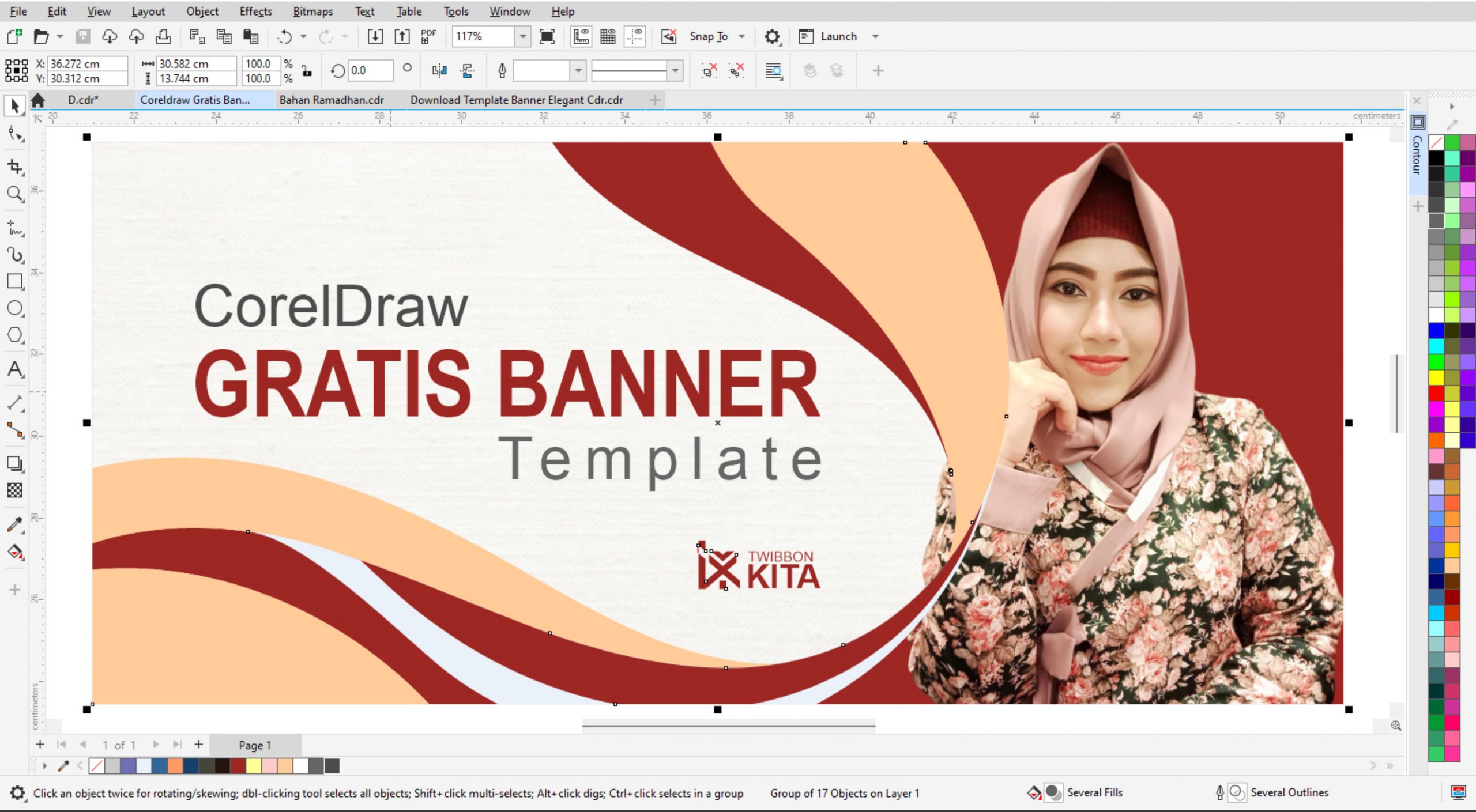
Task: Pick the dark red document palette swatch
Action: click(238, 766)
